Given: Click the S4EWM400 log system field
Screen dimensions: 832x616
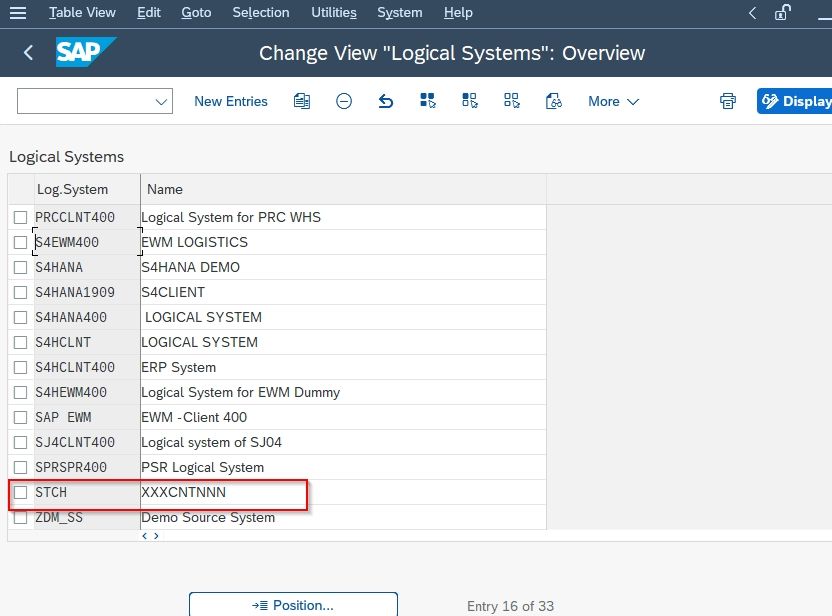Looking at the screenshot, I should pos(87,242).
